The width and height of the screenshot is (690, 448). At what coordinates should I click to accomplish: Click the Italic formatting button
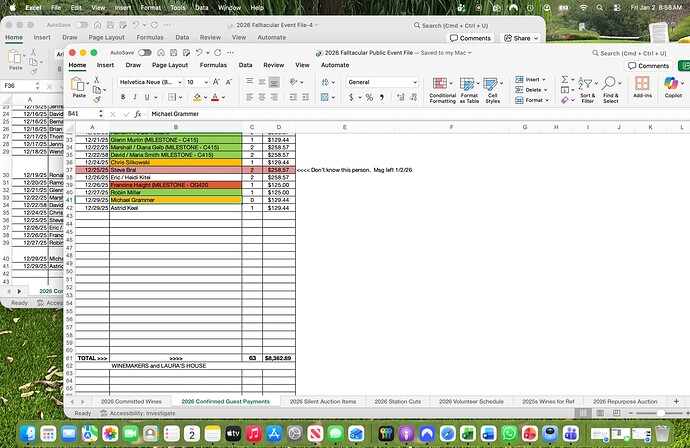click(135, 97)
